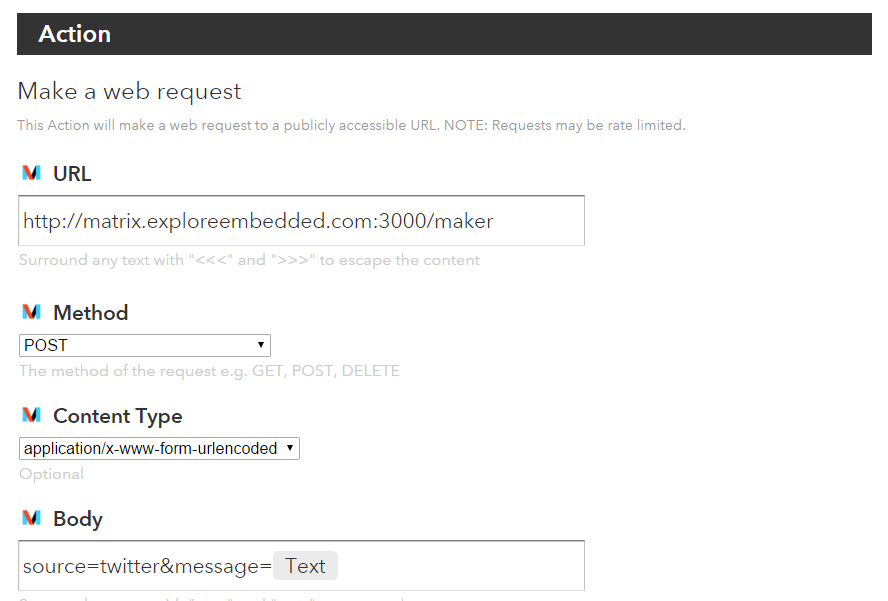Click the Body field label
888x601 pixels.
(x=78, y=519)
